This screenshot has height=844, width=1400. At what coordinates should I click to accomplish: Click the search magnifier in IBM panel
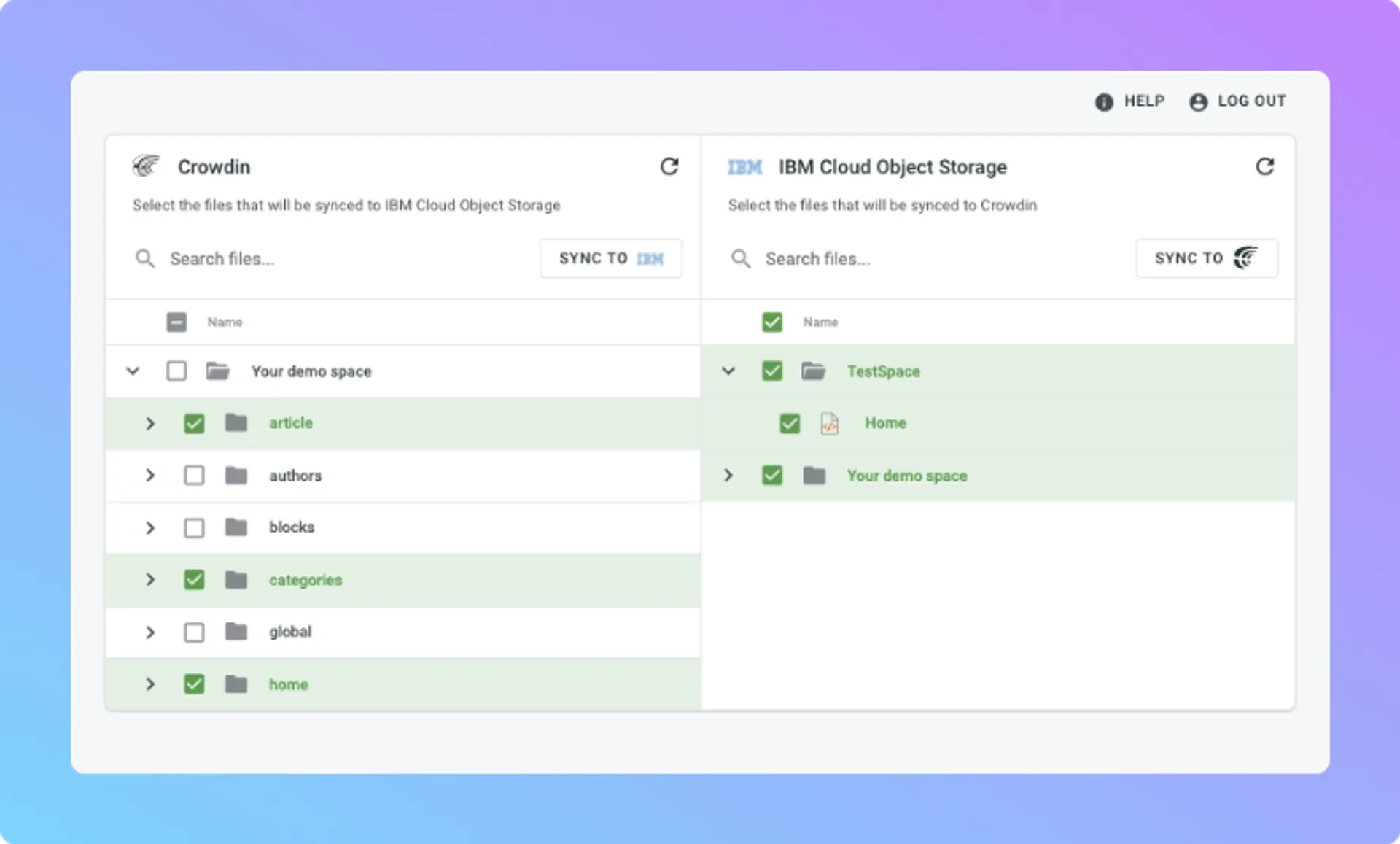pyautogui.click(x=741, y=258)
